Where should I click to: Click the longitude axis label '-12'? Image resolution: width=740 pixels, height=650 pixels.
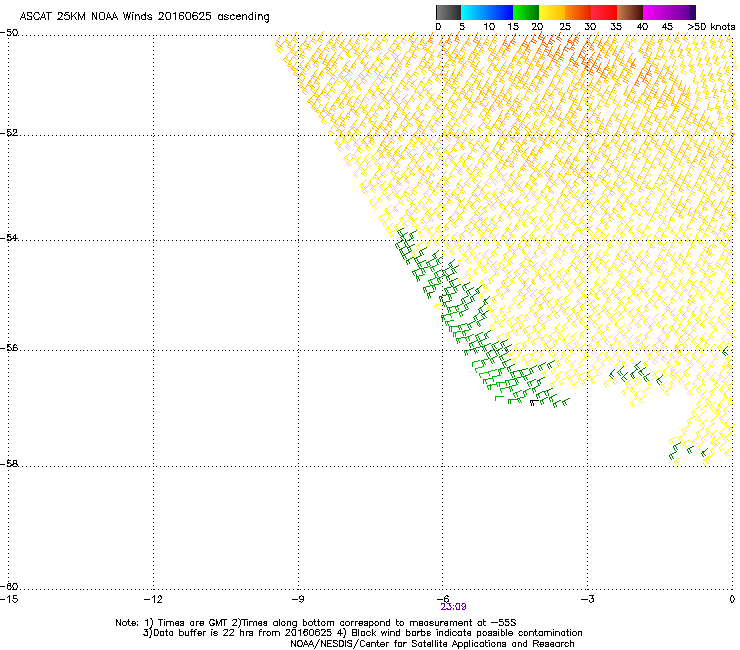click(153, 599)
